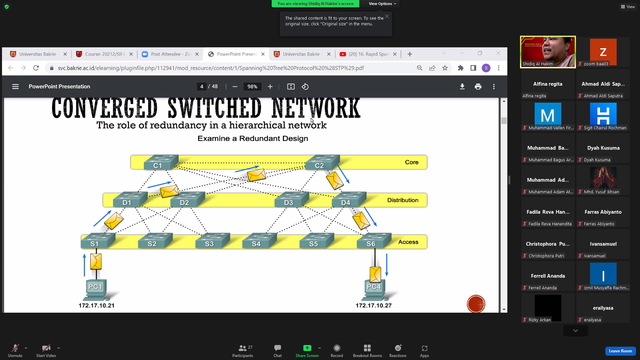Print the PDF document
The width and height of the screenshot is (640, 360).
tap(478, 87)
